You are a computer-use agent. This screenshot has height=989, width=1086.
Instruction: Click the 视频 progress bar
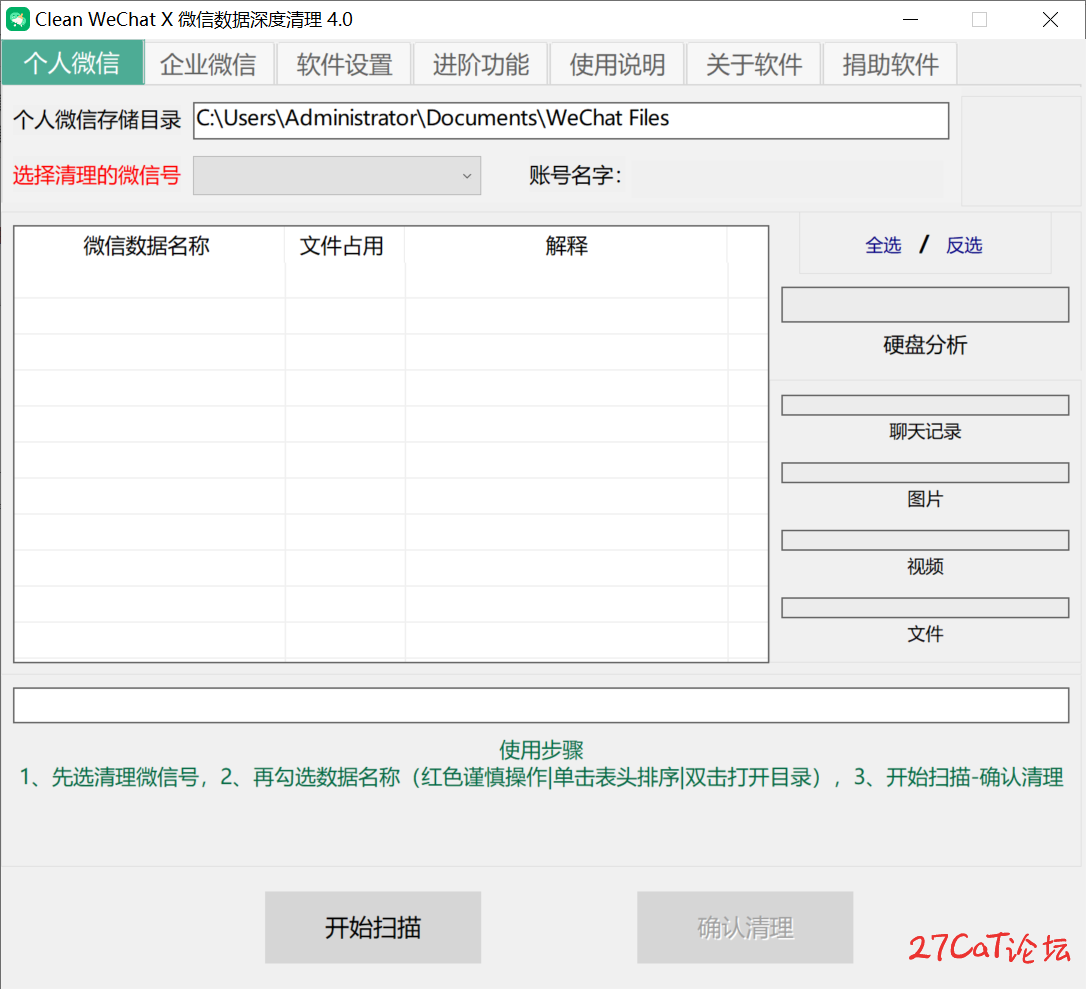pos(925,540)
